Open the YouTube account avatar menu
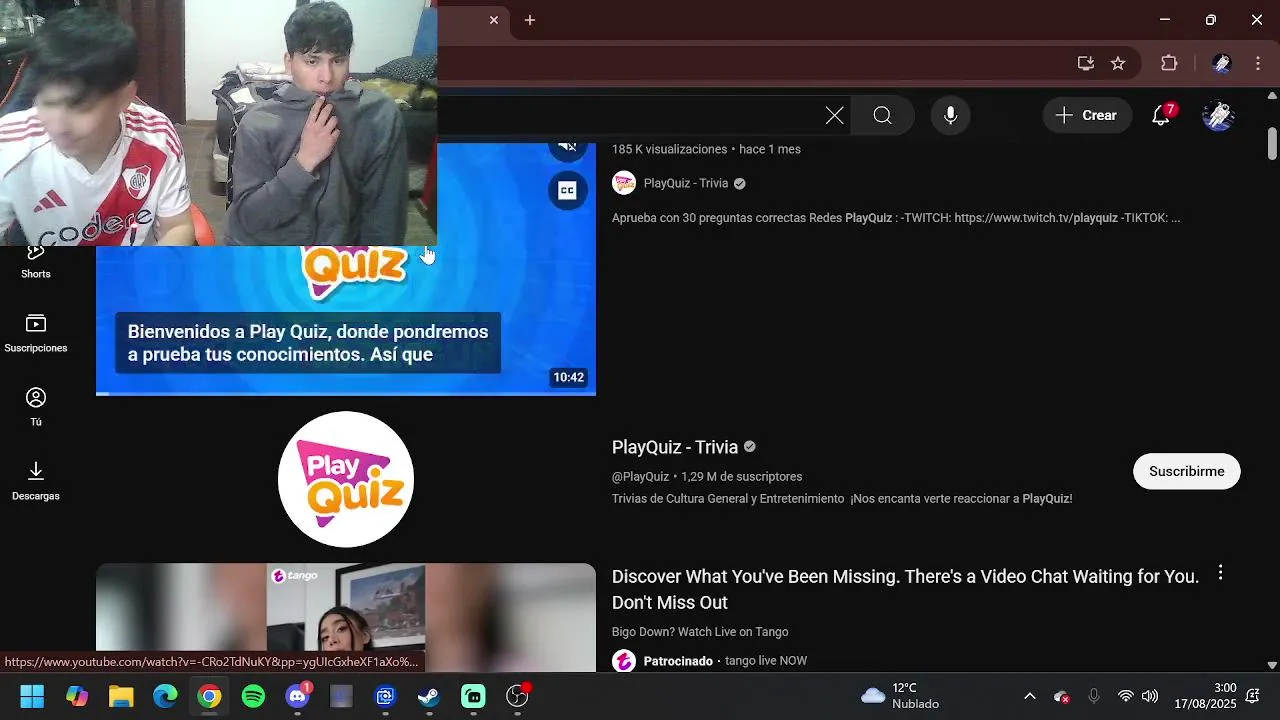The image size is (1280, 720). pyautogui.click(x=1218, y=115)
